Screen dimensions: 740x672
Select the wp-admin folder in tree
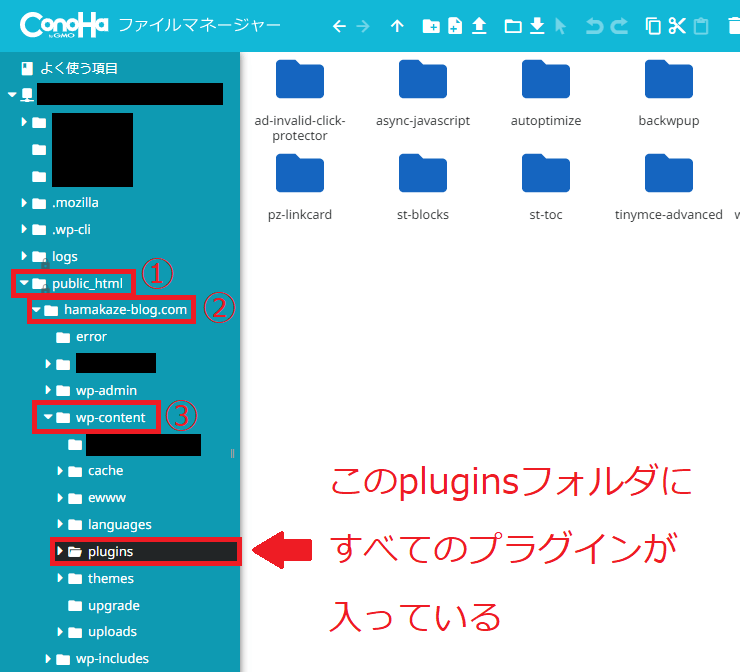click(x=96, y=390)
